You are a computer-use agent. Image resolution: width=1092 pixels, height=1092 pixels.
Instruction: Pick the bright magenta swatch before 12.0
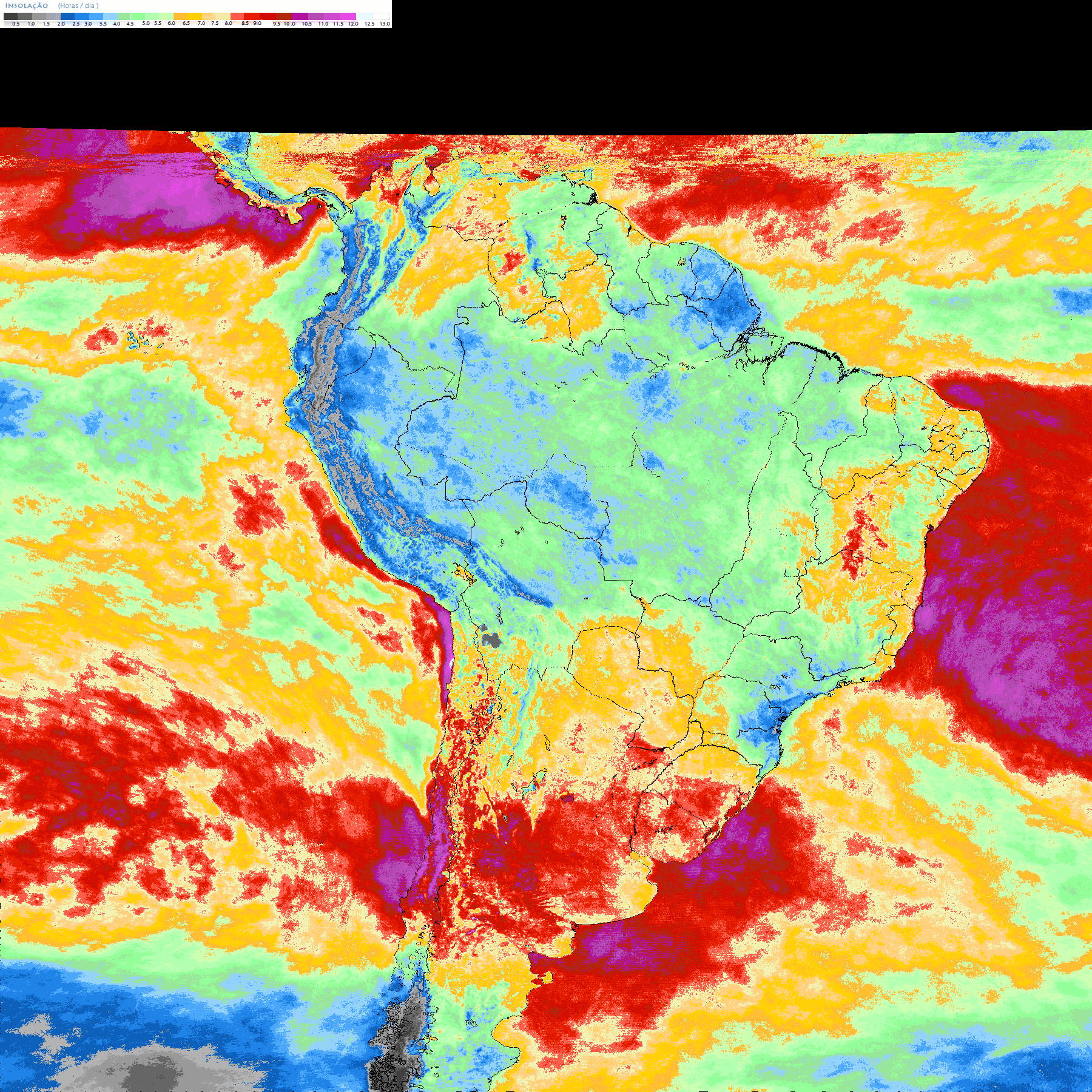coord(348,16)
